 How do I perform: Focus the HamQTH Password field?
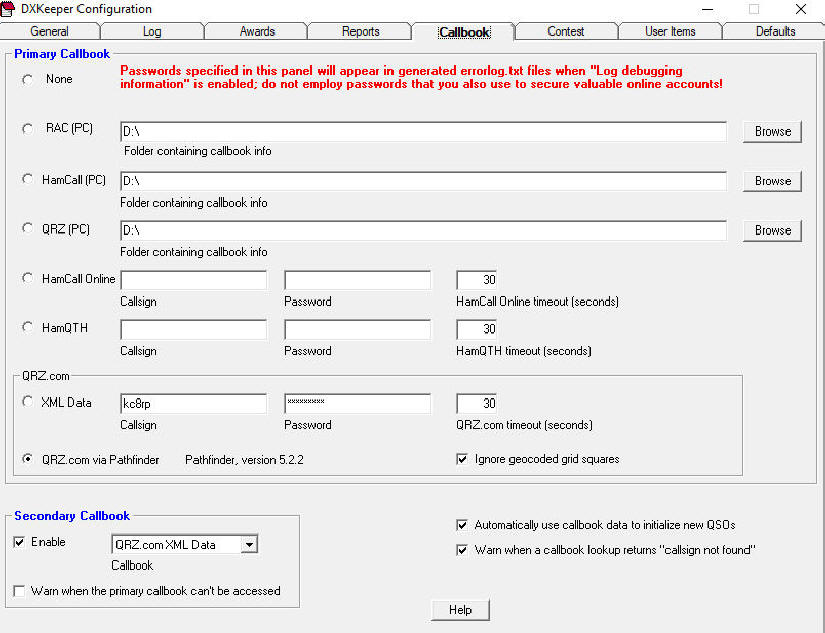(x=357, y=329)
